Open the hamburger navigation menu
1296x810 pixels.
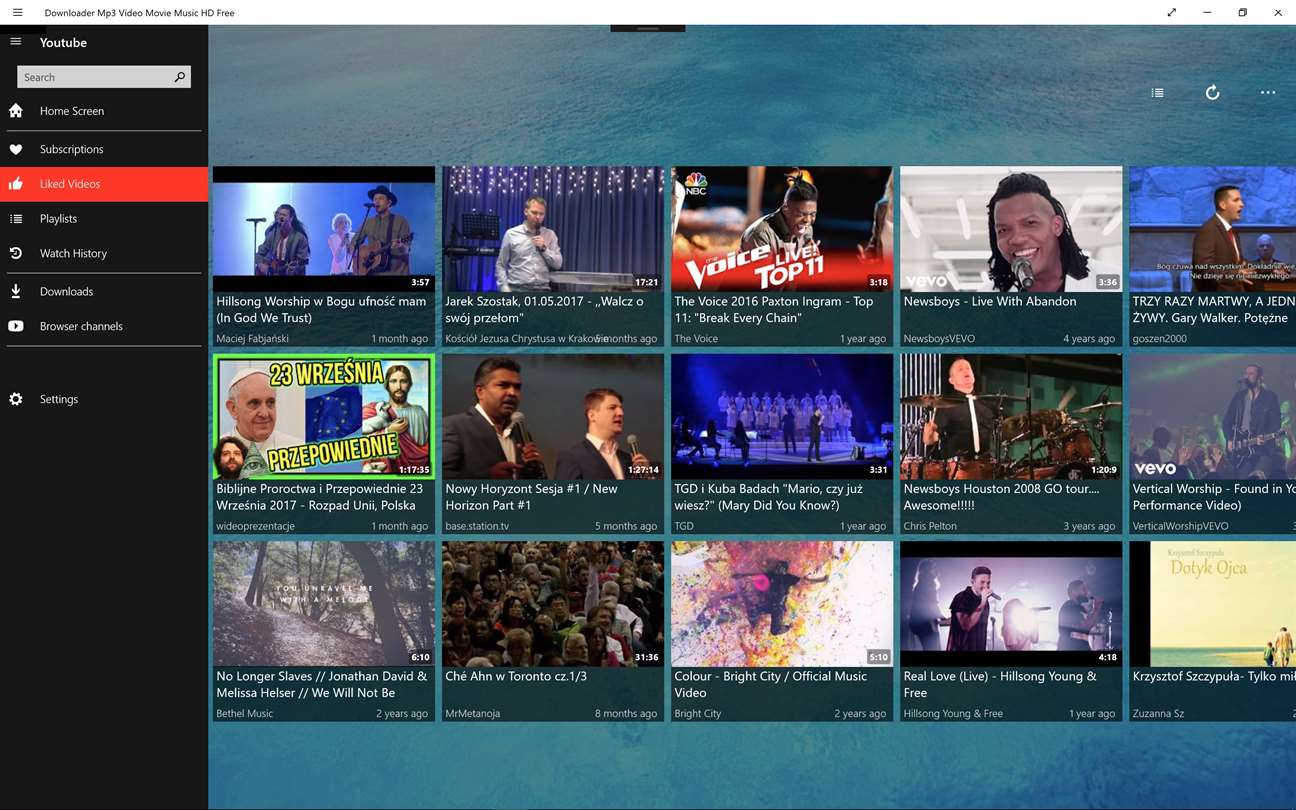[x=16, y=41]
